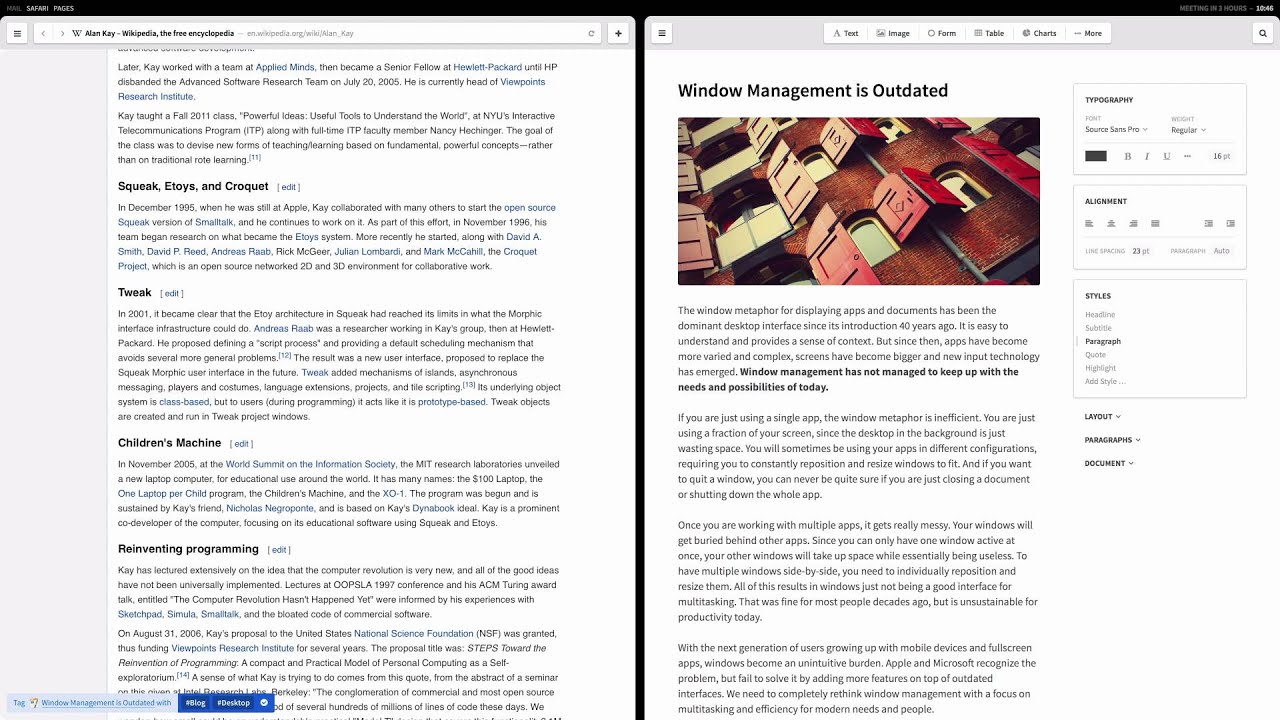
Task: Toggle italic formatting in Typography
Action: 1147,156
